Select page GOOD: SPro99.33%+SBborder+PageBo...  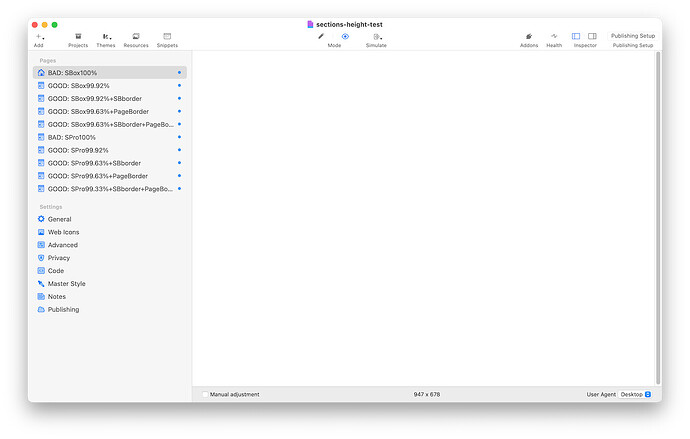point(110,189)
